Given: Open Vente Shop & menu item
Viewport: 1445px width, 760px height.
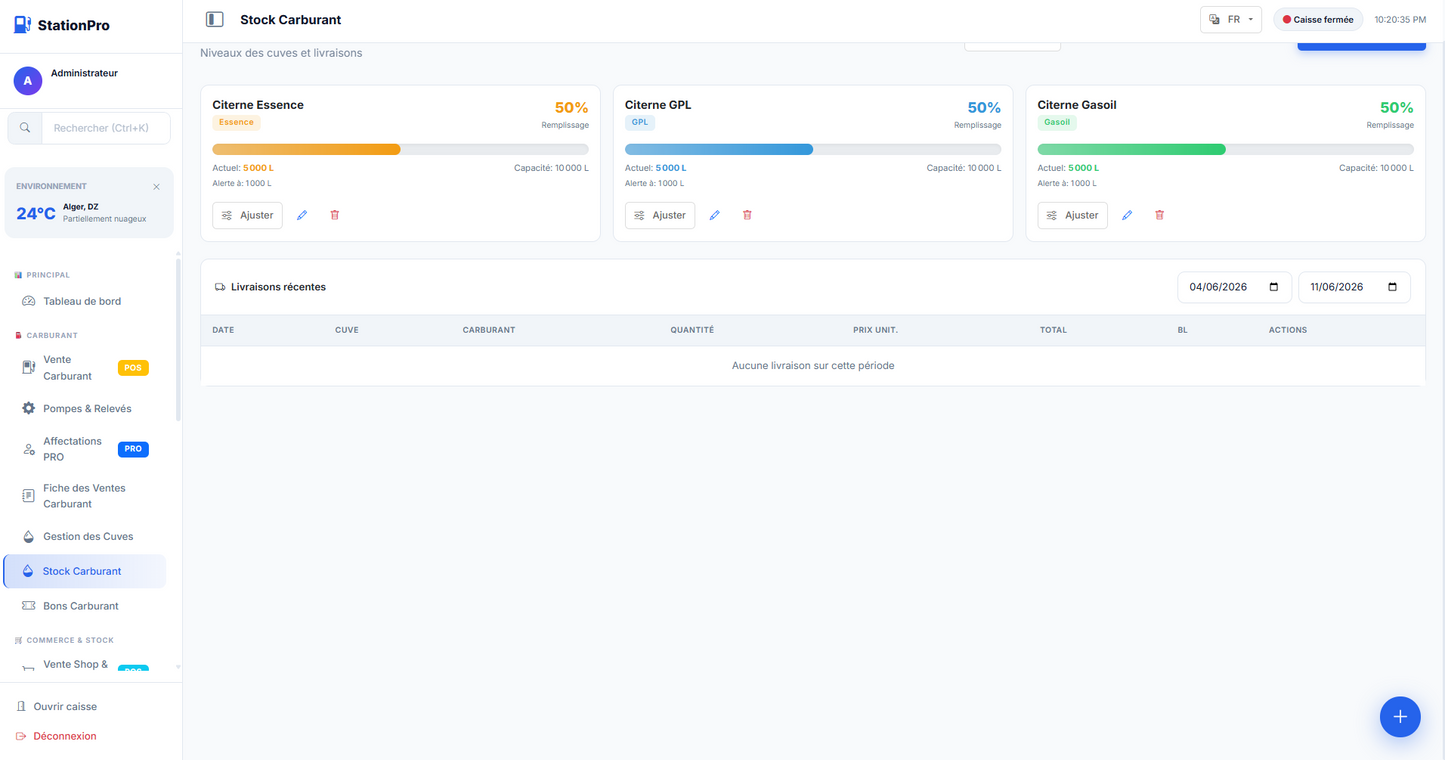Looking at the screenshot, I should tap(85, 665).
